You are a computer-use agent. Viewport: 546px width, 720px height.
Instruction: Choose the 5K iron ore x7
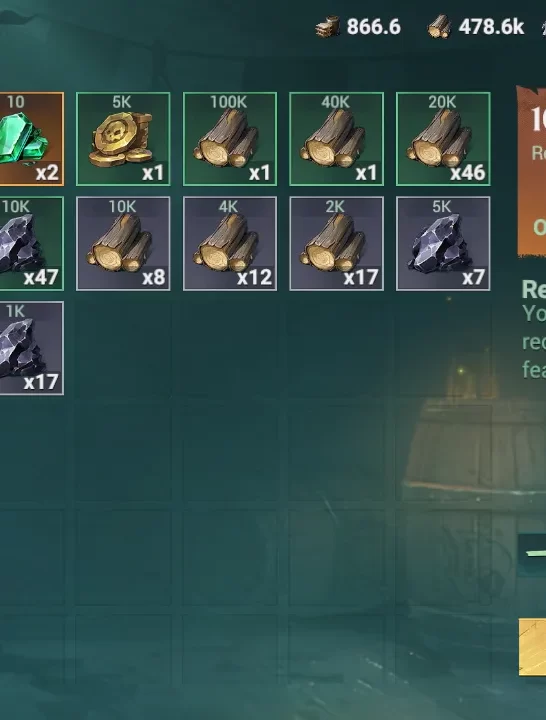coord(443,244)
